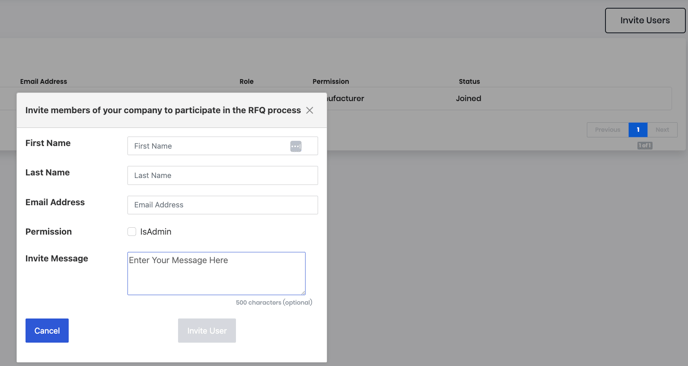Click the Permission column header
The height and width of the screenshot is (366, 688).
coord(331,81)
